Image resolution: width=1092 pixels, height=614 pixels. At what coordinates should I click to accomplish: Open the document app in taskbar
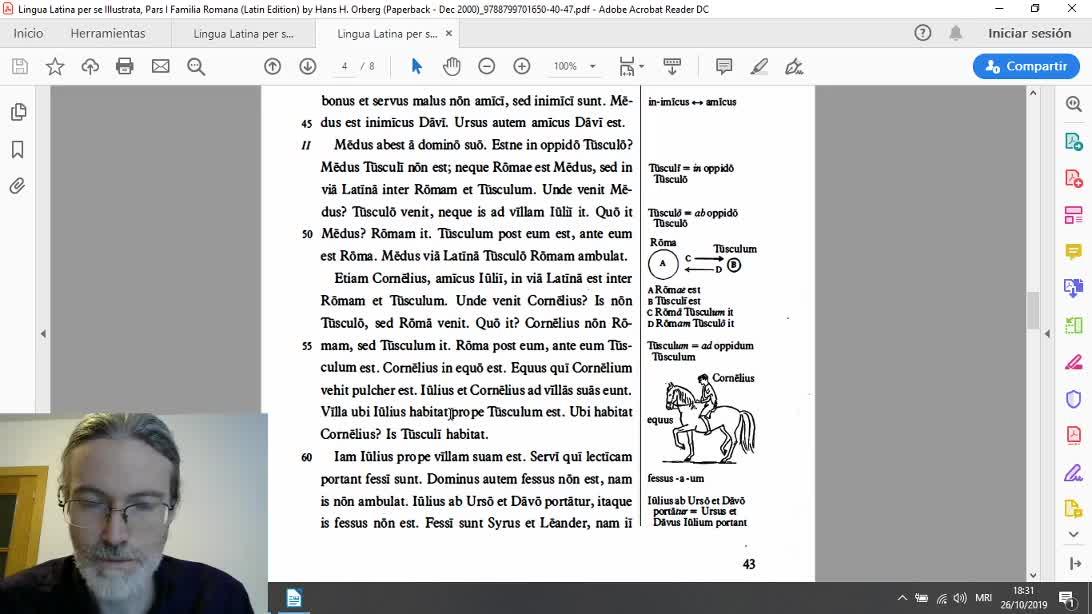(294, 598)
